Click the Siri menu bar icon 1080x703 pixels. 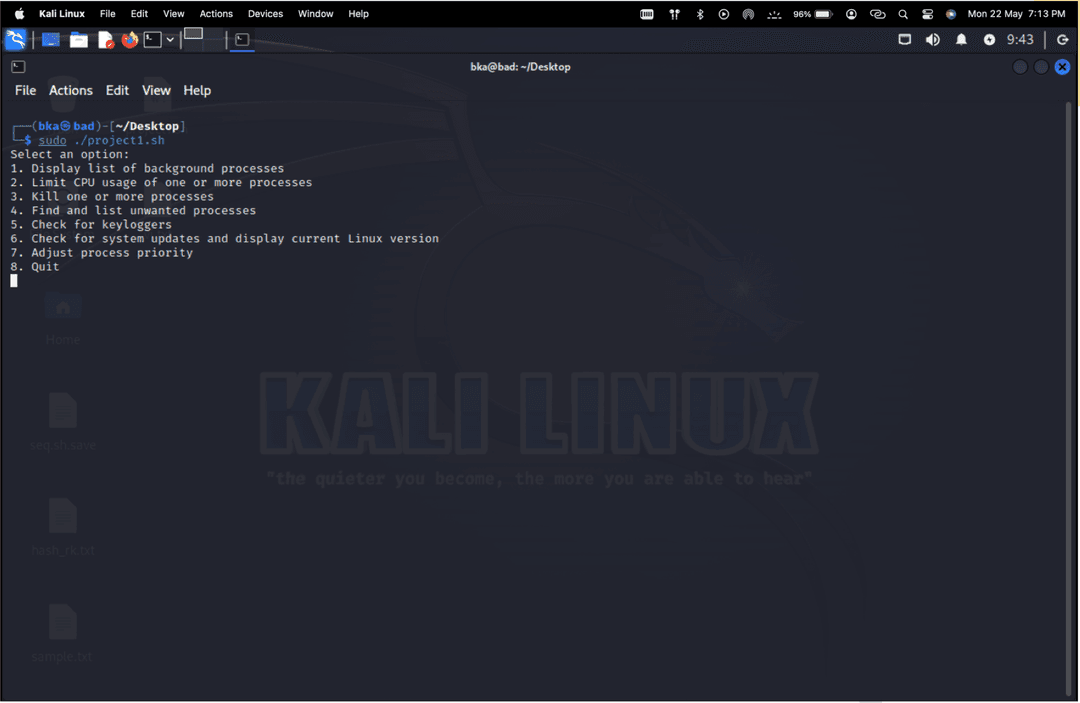point(951,14)
